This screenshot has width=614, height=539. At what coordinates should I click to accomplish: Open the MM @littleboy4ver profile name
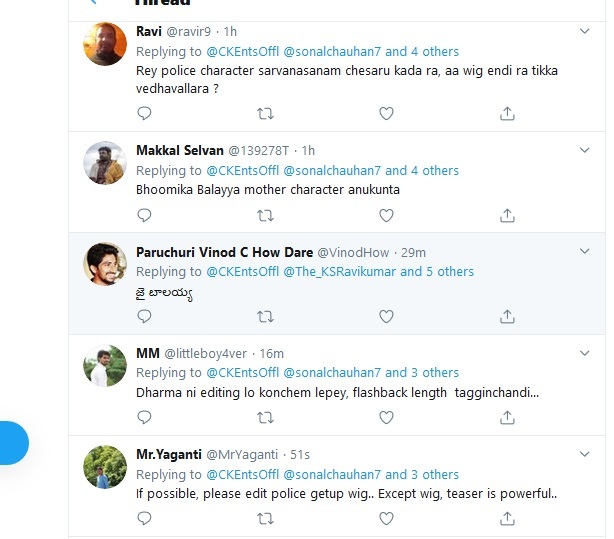[148, 353]
